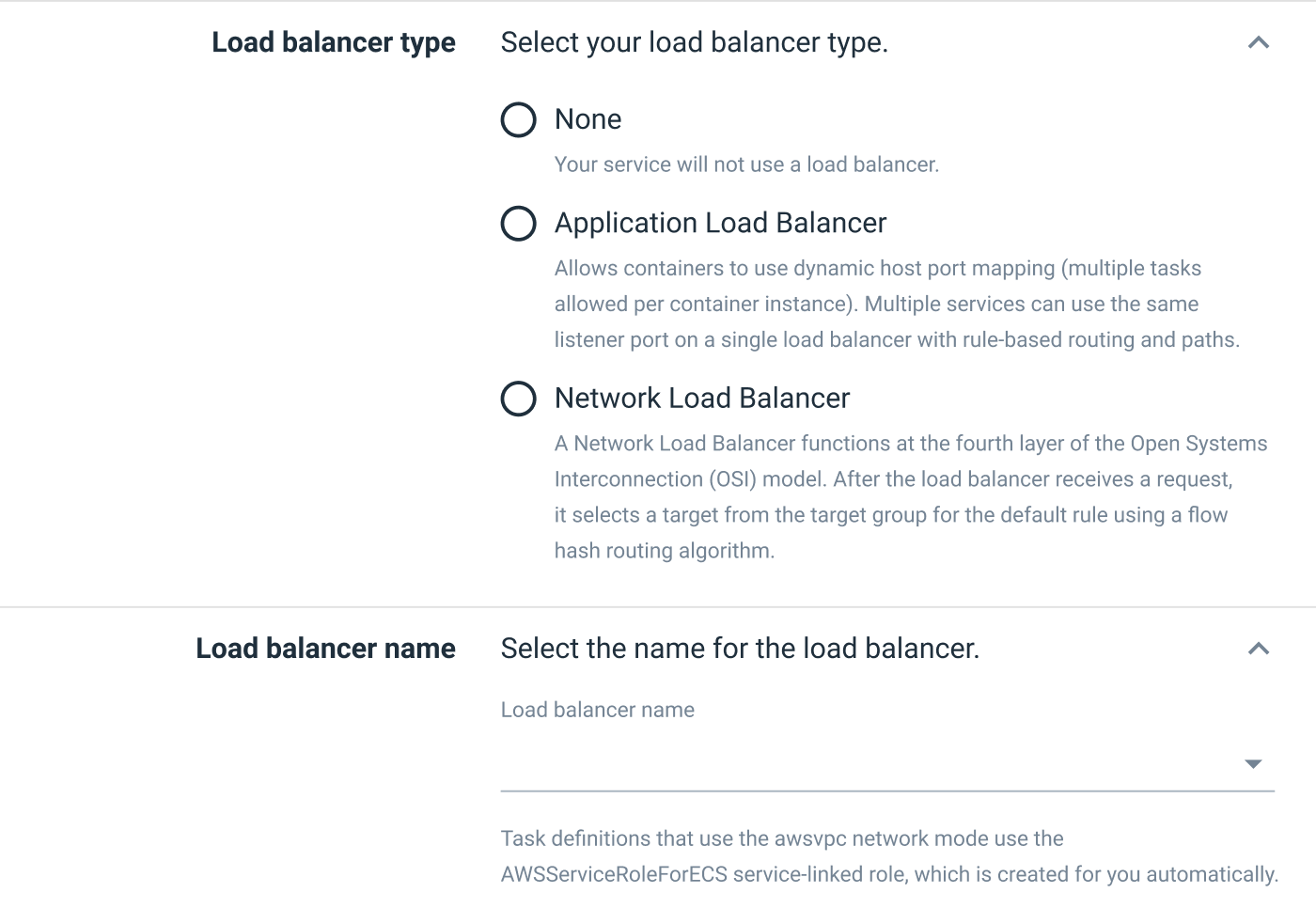Select the None radio button
This screenshot has height=924, width=1316.
pyautogui.click(x=518, y=120)
